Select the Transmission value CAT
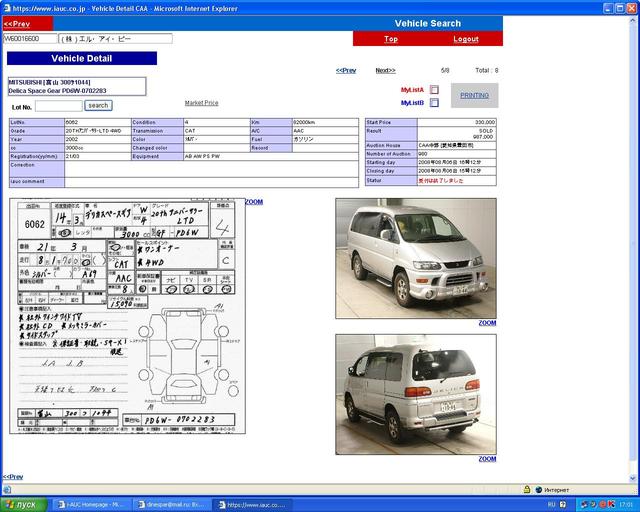 tap(190, 131)
